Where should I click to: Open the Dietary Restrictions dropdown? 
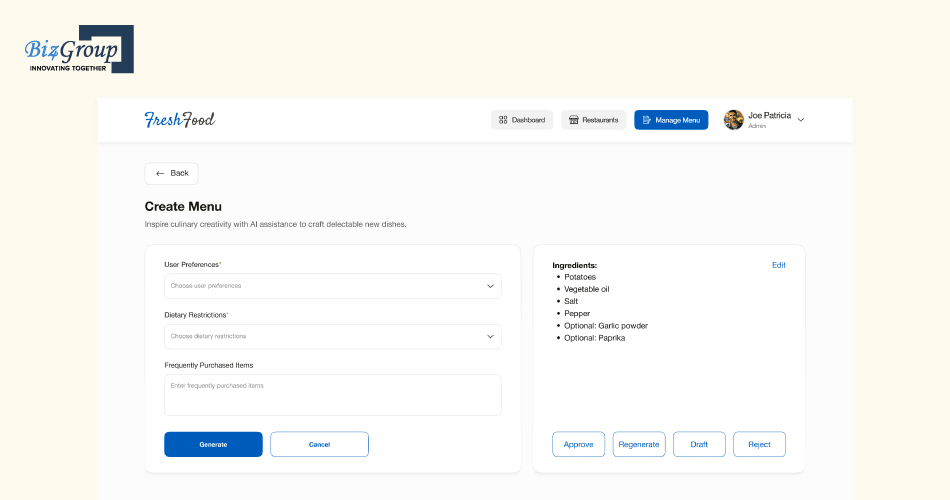coord(333,336)
